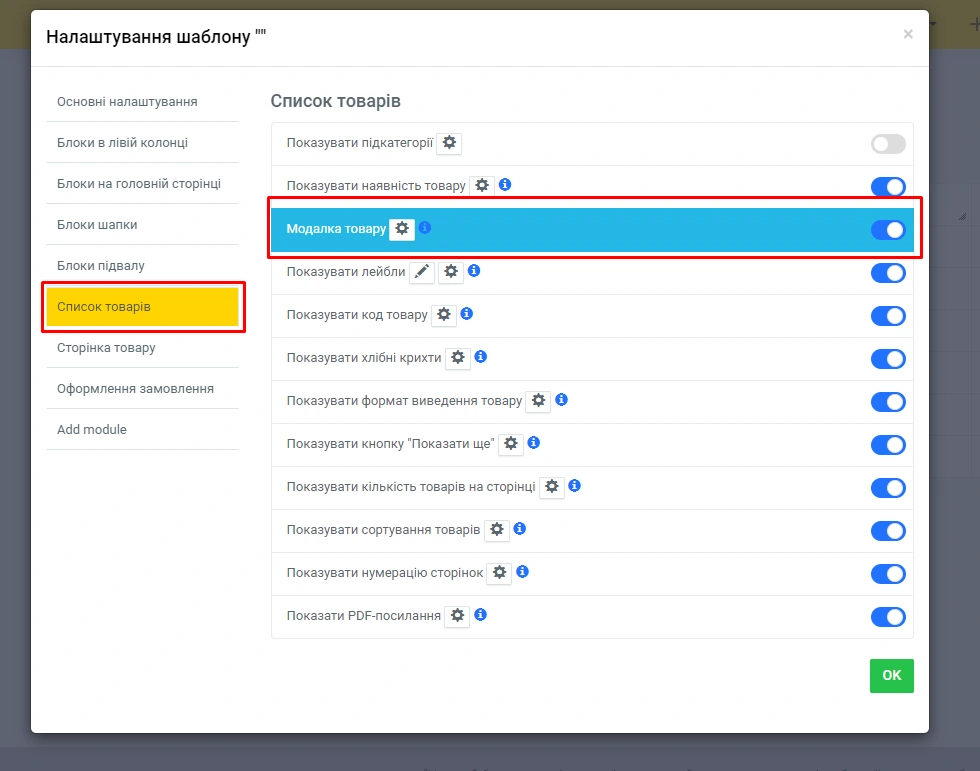The height and width of the screenshot is (771, 980).
Task: Open Основні налаштування section
Action: (127, 102)
